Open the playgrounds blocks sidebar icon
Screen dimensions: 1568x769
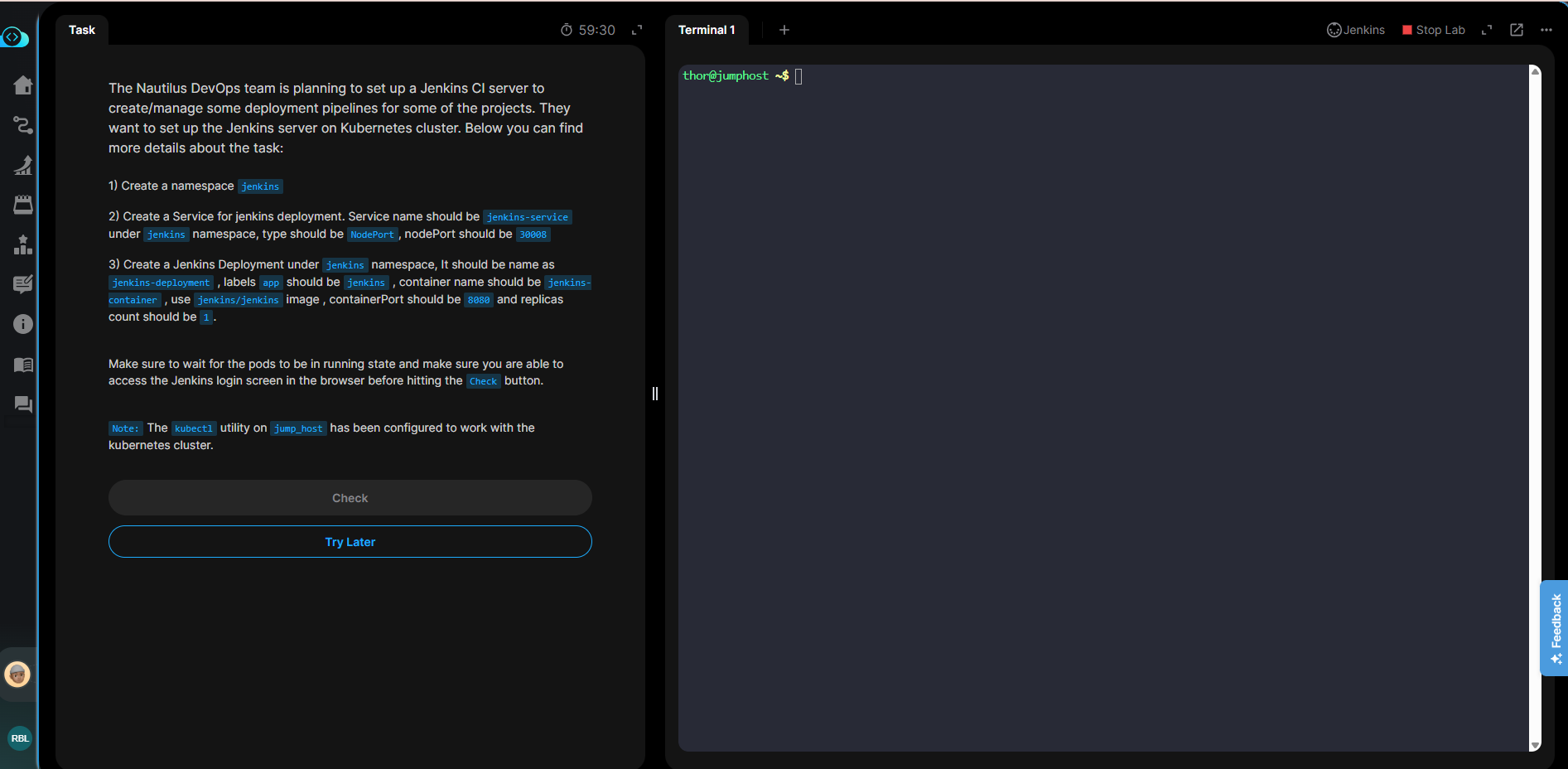point(23,244)
